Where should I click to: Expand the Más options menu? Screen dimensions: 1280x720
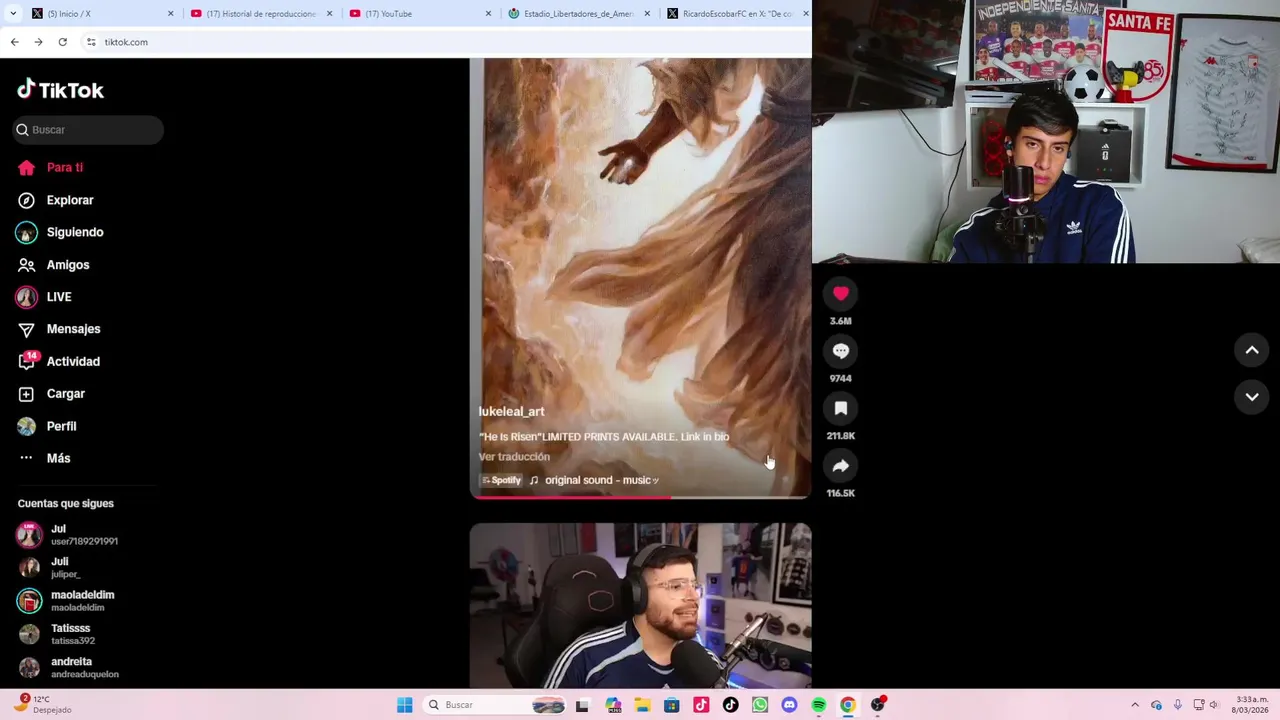pos(44,458)
